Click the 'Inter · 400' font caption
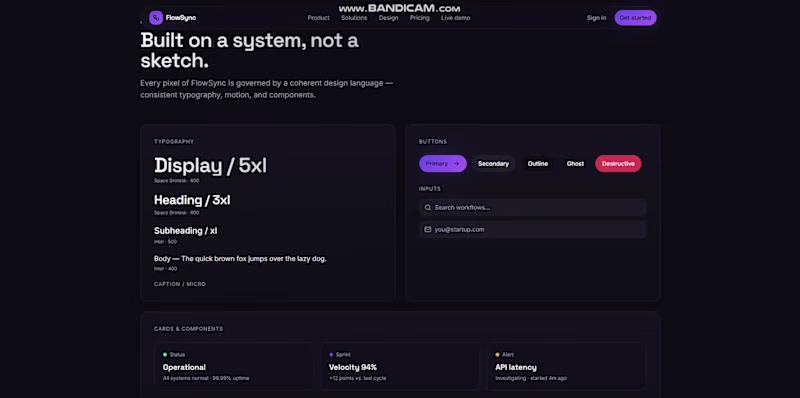This screenshot has width=800, height=398. point(165,269)
